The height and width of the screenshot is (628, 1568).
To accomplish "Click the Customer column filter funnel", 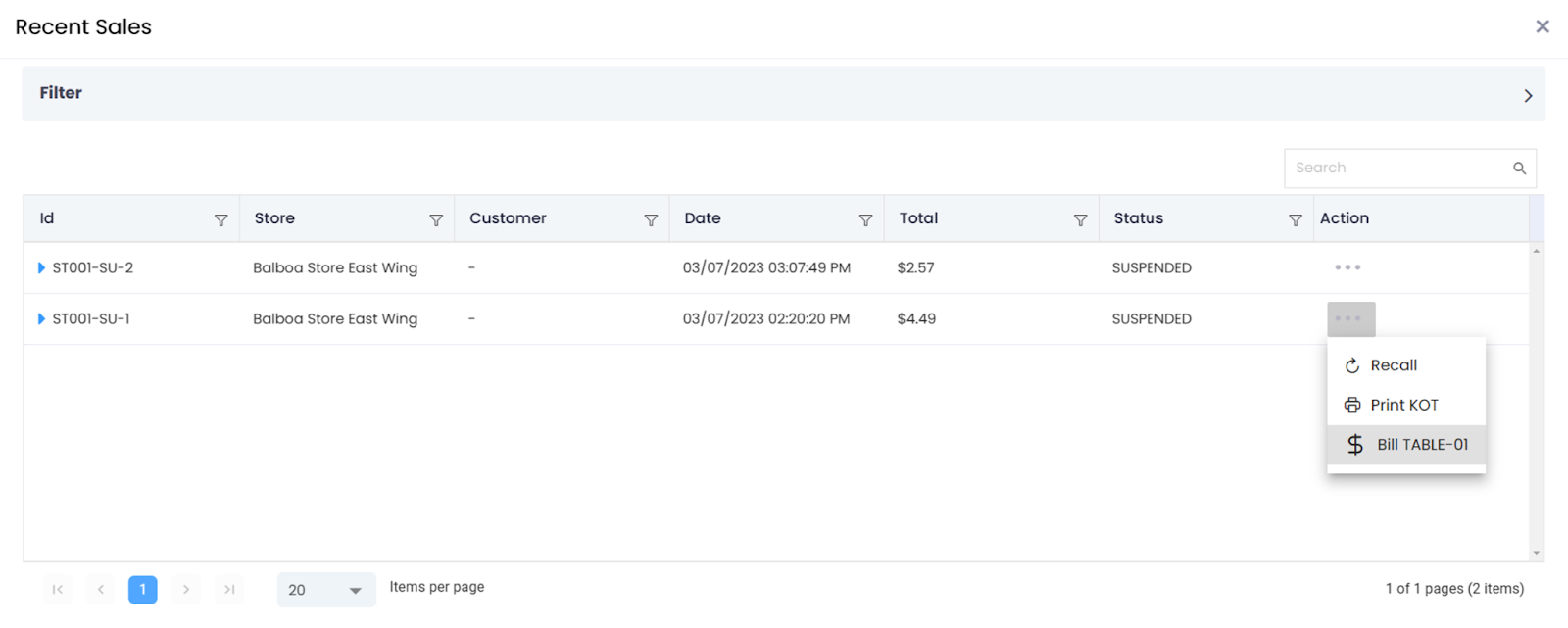I will pos(651,220).
